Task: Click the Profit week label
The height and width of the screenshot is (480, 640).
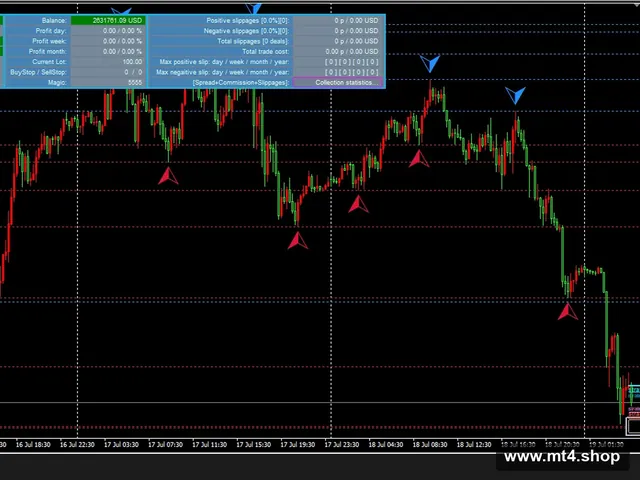Action: (x=49, y=41)
